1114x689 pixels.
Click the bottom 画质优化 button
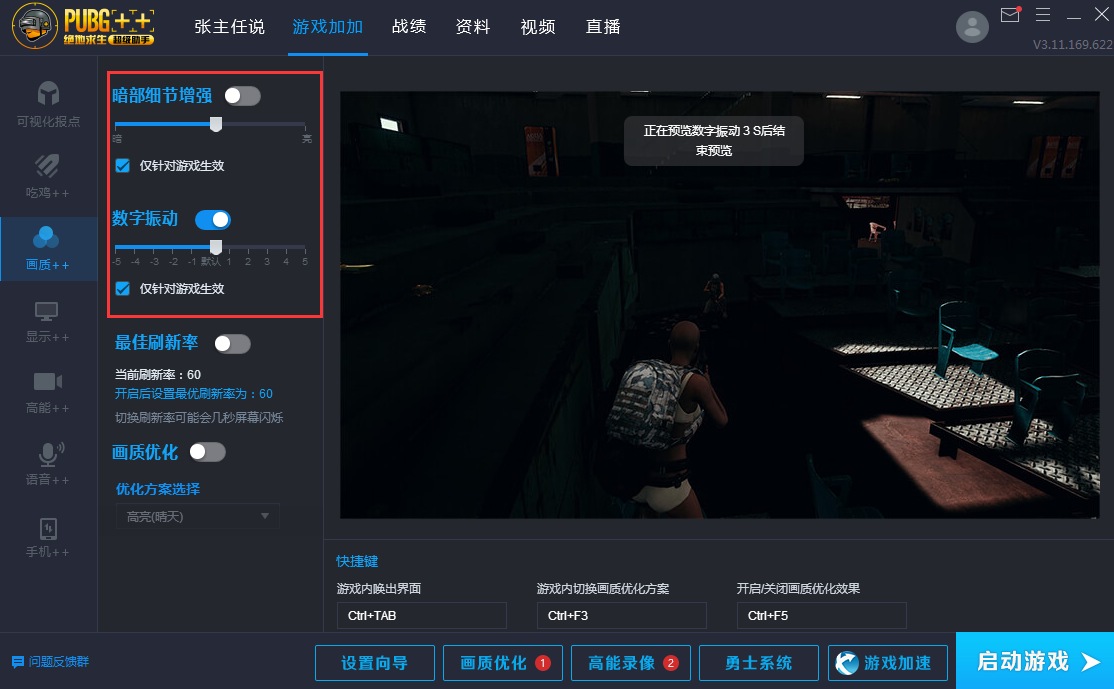click(503, 663)
